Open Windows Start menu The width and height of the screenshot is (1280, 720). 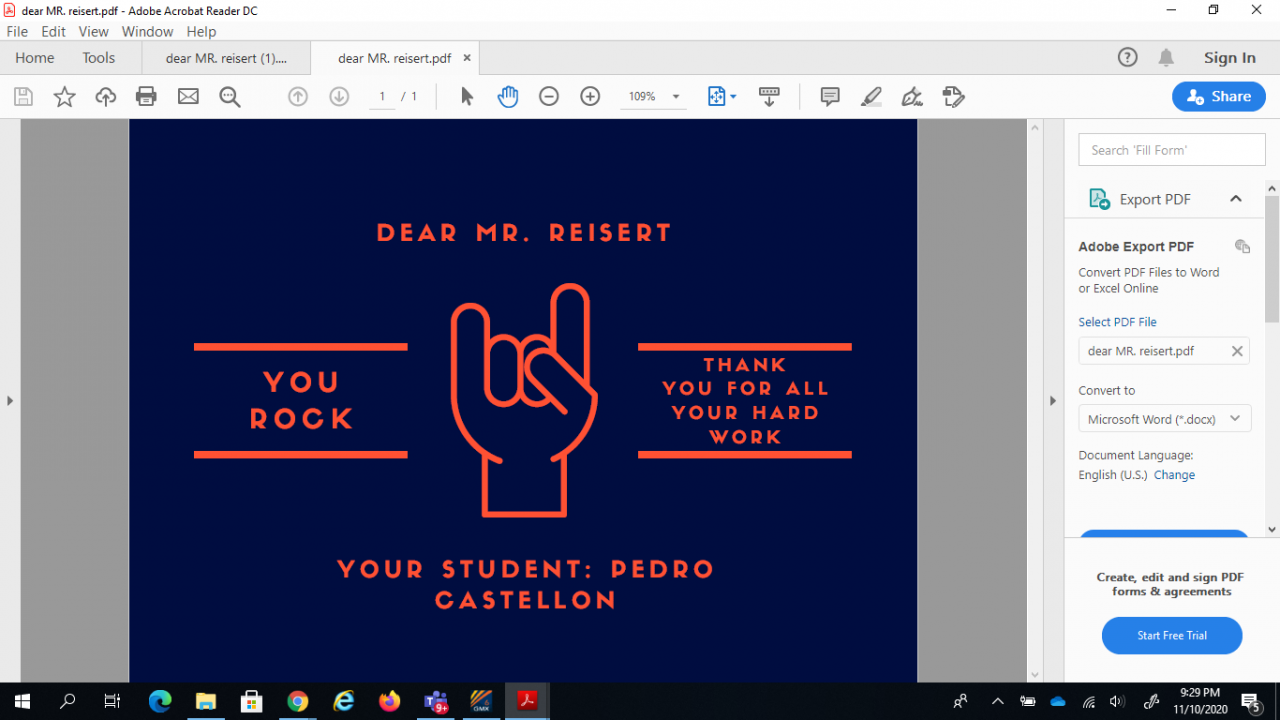pyautogui.click(x=22, y=701)
